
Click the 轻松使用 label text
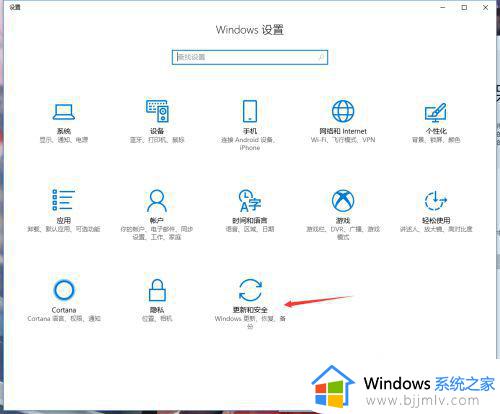point(436,220)
